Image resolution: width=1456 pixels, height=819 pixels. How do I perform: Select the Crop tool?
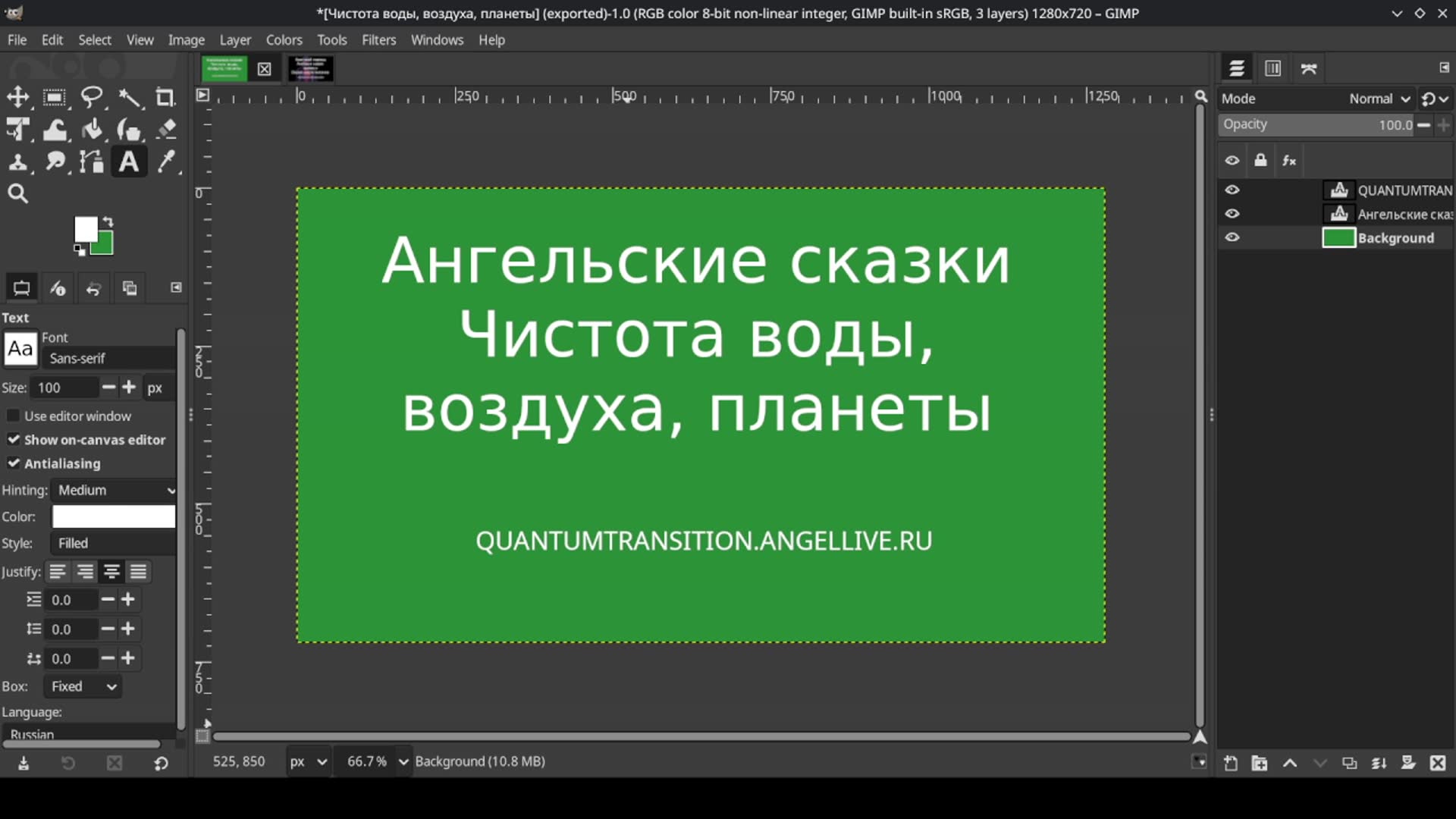coord(165,97)
